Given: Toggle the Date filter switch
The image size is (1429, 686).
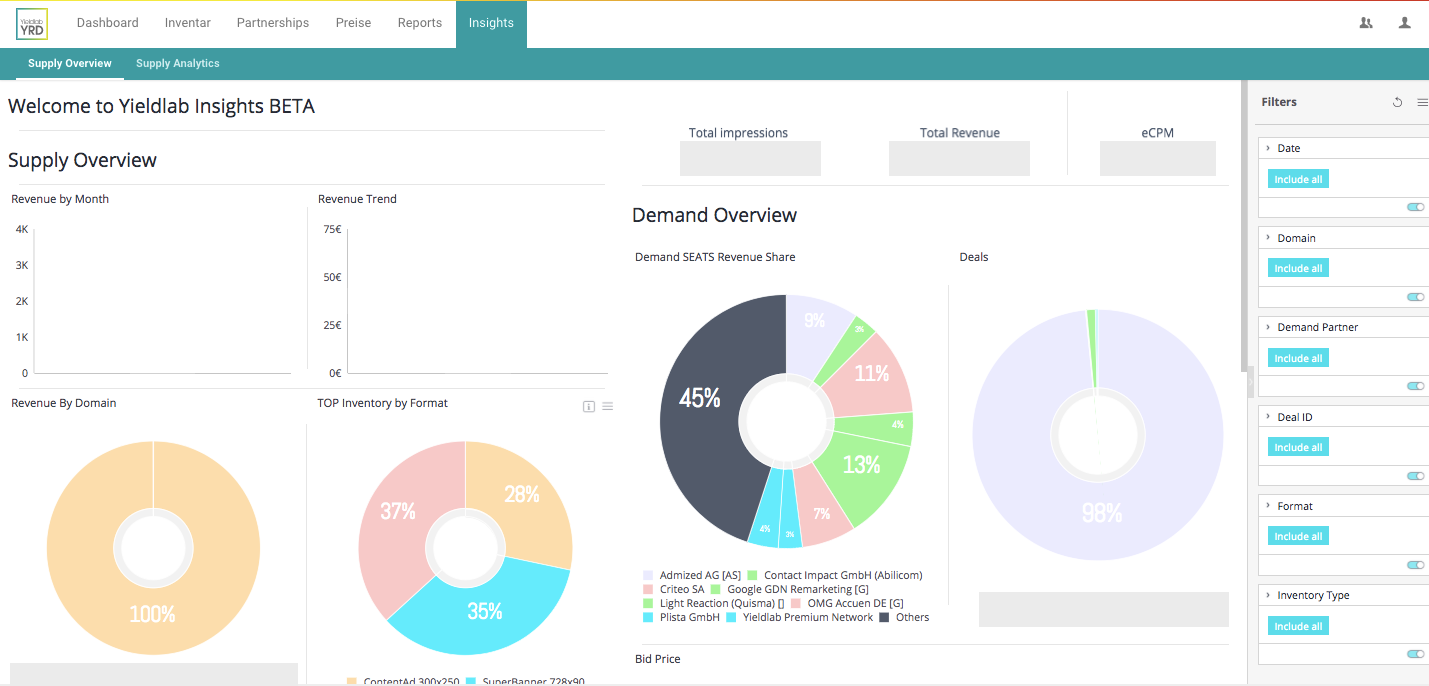Looking at the screenshot, I should tap(1415, 207).
